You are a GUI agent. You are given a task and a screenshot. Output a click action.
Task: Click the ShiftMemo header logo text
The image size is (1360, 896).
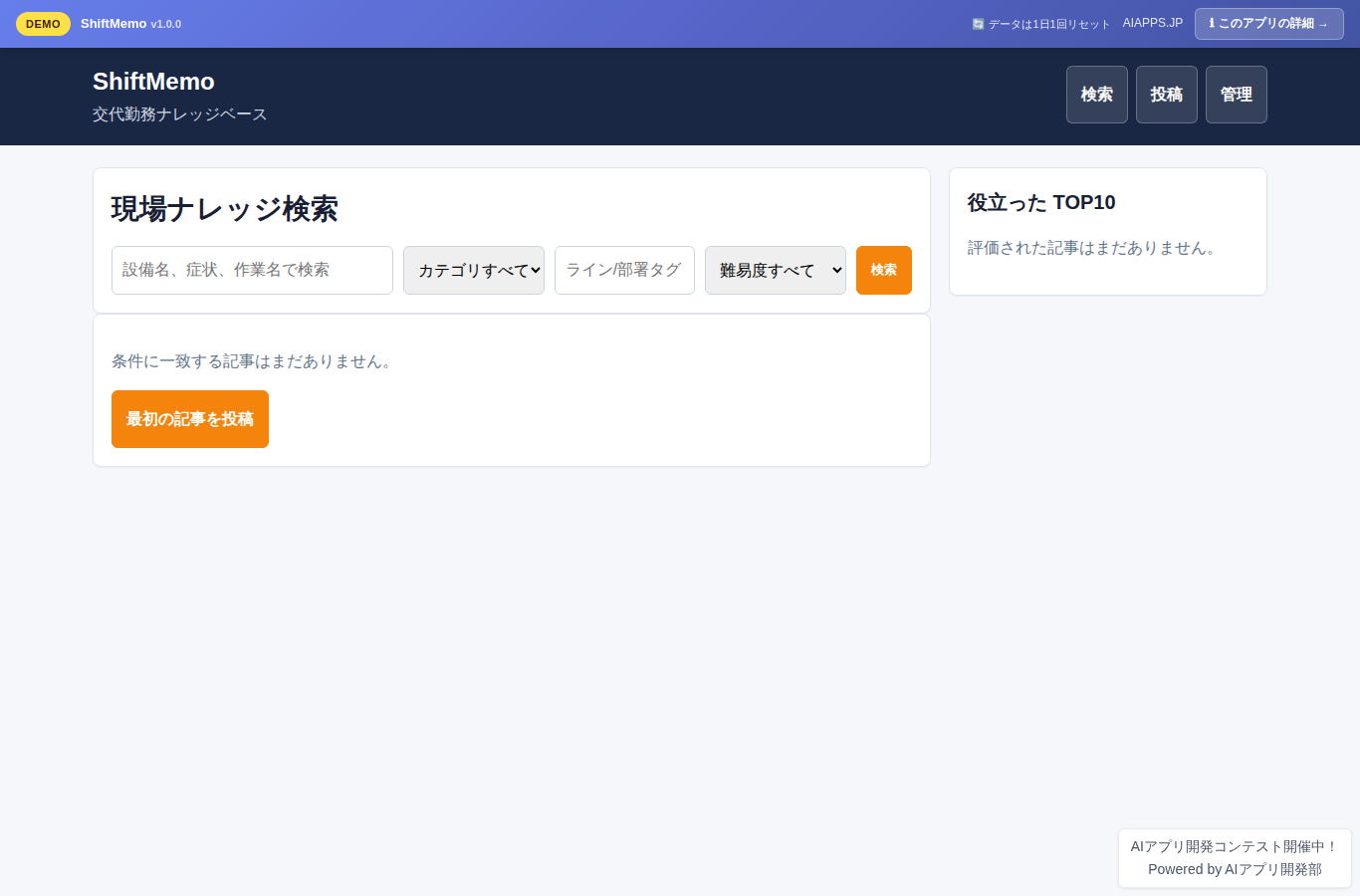(x=153, y=82)
